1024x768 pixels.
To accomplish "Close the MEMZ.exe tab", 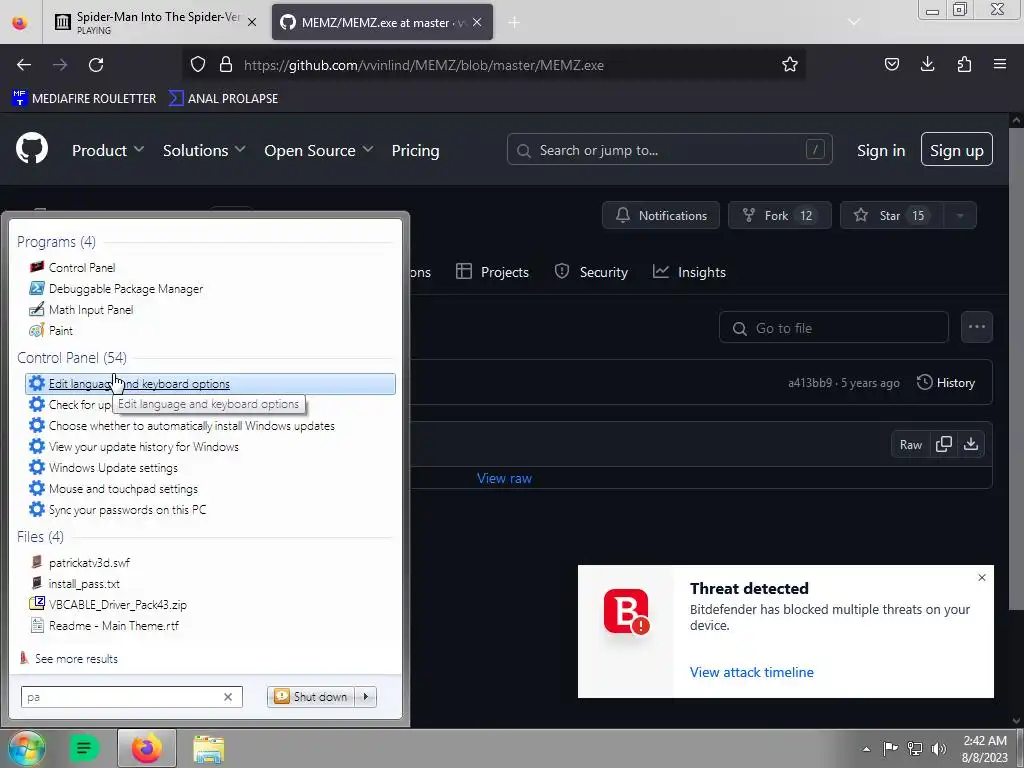I will pyautogui.click(x=477, y=22).
